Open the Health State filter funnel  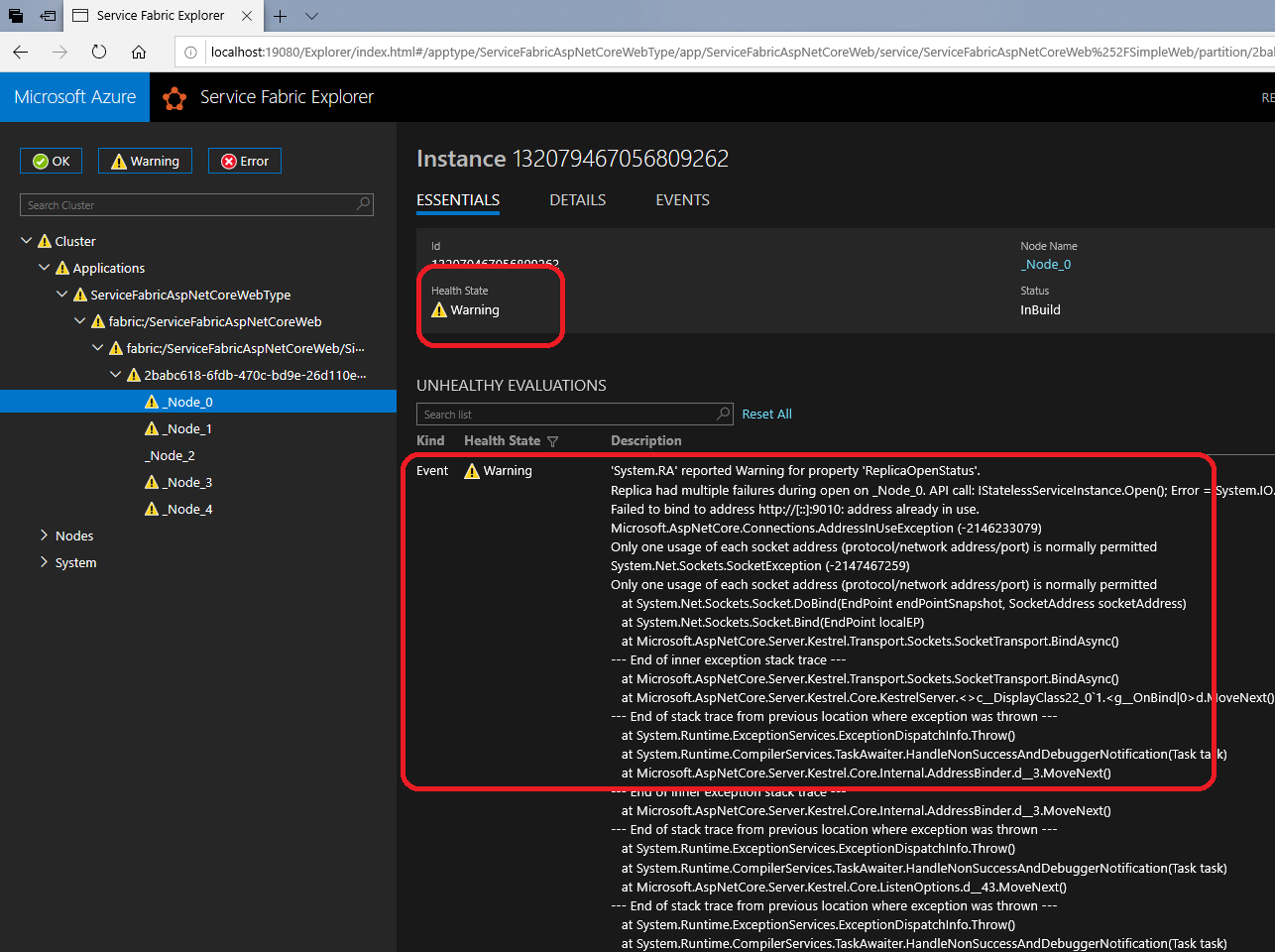pyautogui.click(x=553, y=441)
